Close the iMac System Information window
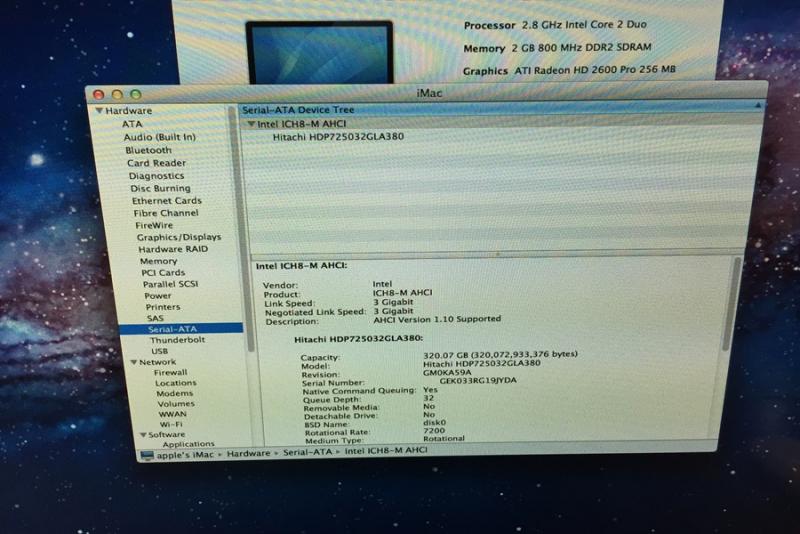The width and height of the screenshot is (800, 534). [x=99, y=95]
